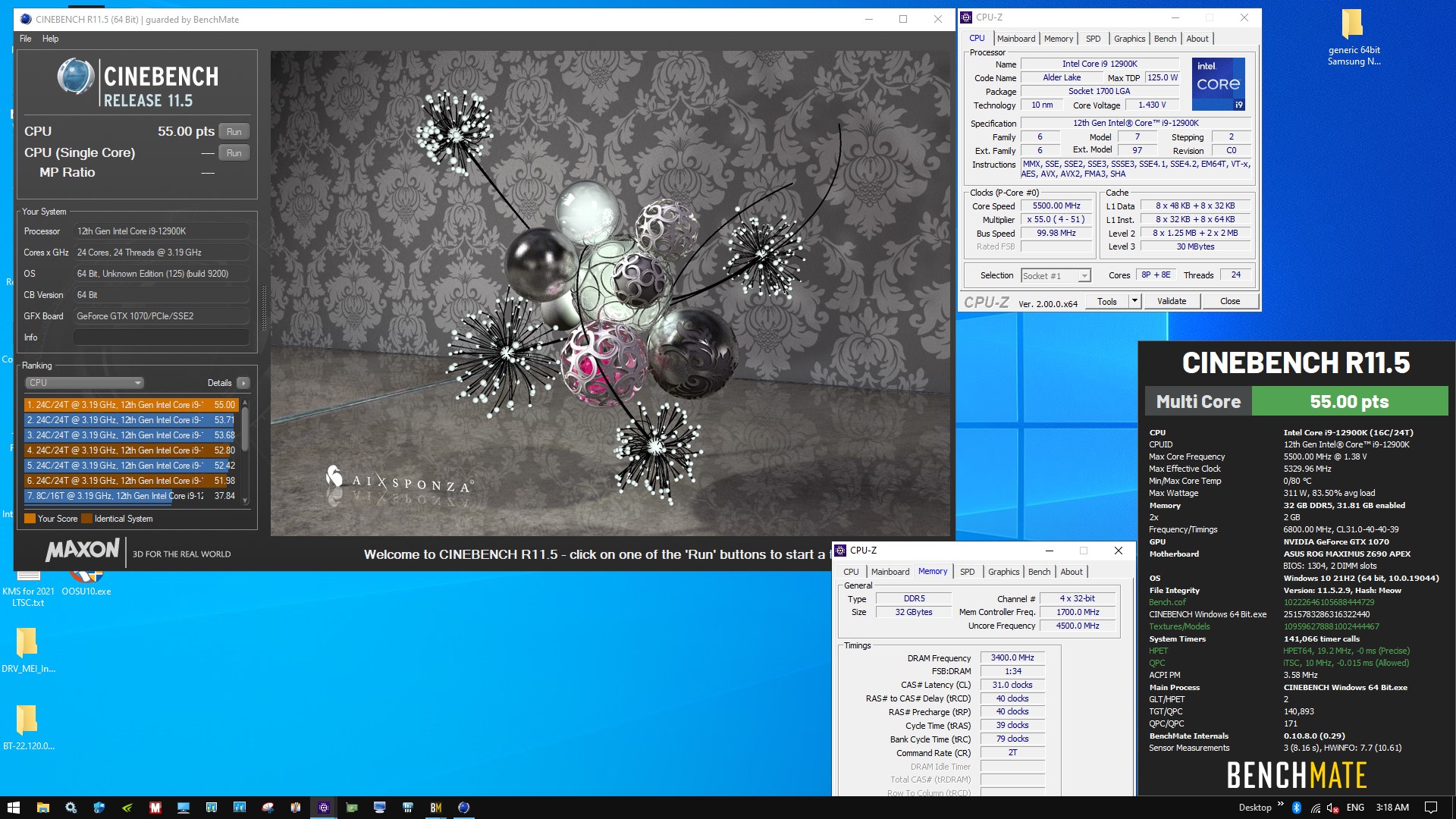
Task: Select ranking entry scoring 52.80
Action: [131, 450]
